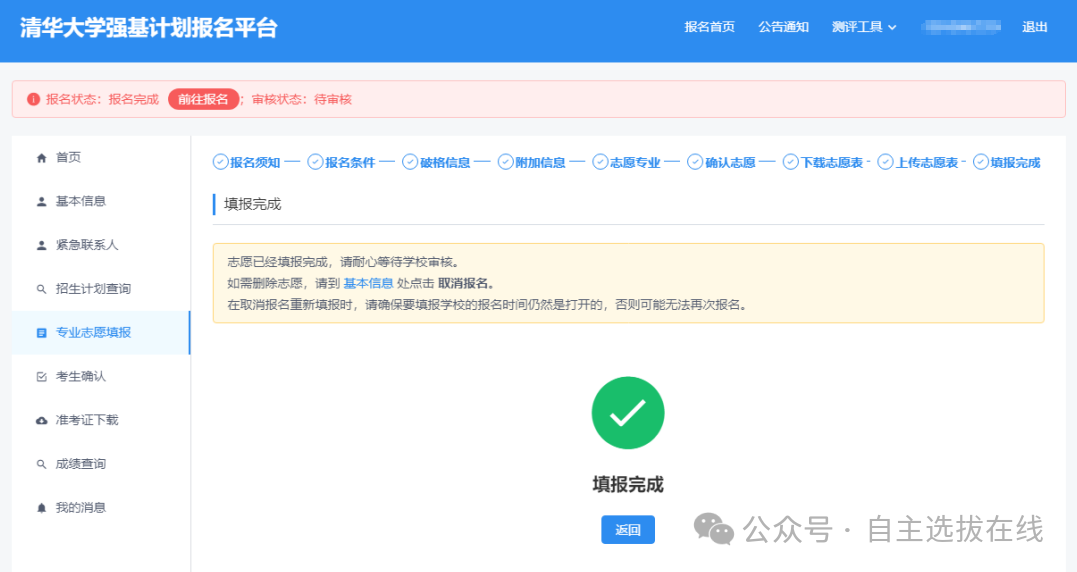1077x572 pixels.
Task: Click the form icon beside 专业志愿填报
Action: 41,333
